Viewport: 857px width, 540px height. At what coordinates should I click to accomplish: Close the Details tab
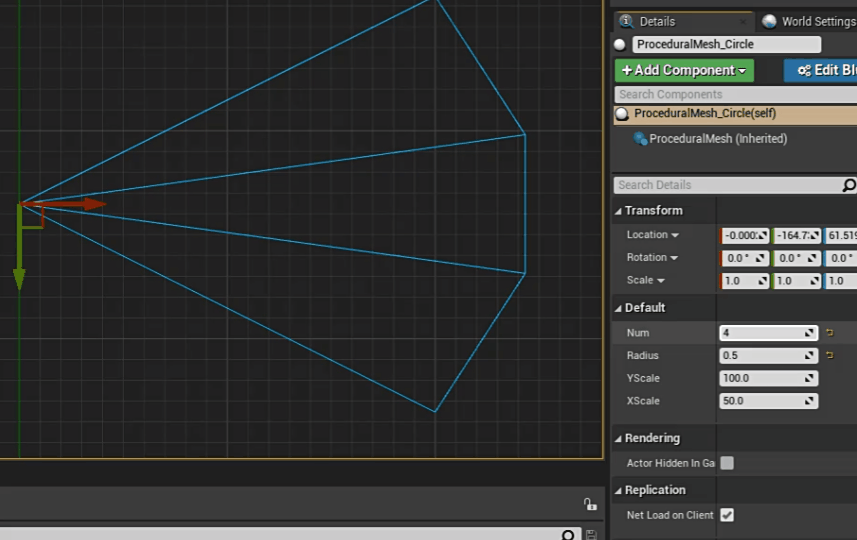pyautogui.click(x=743, y=22)
